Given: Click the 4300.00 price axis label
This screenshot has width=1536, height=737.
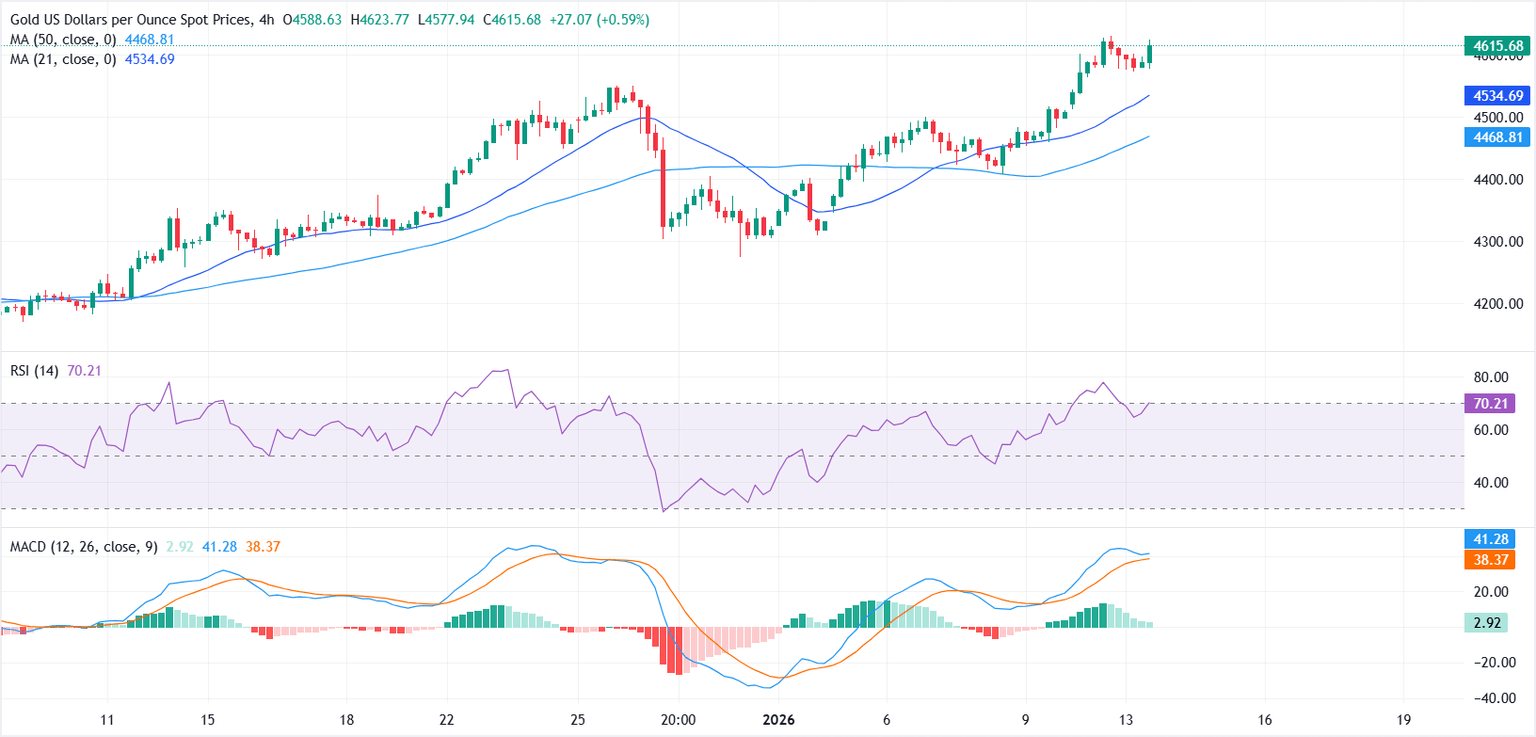Looking at the screenshot, I should [1496, 242].
